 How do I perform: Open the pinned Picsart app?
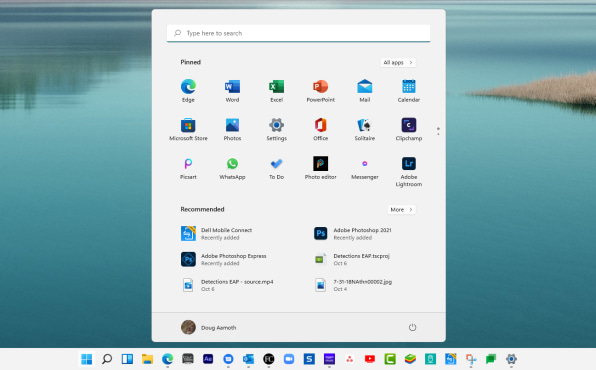tap(188, 168)
